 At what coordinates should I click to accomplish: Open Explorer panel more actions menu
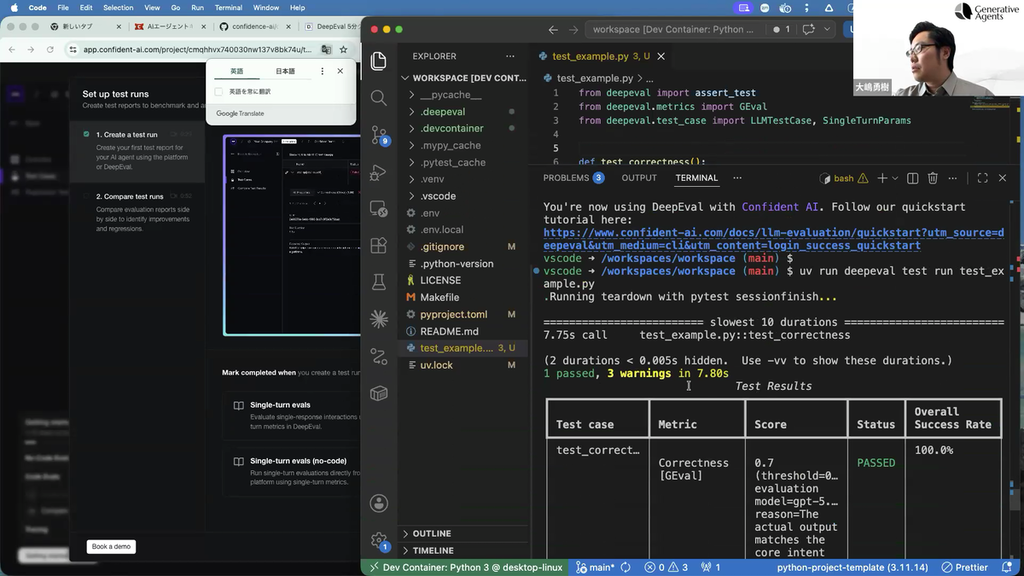click(x=510, y=56)
